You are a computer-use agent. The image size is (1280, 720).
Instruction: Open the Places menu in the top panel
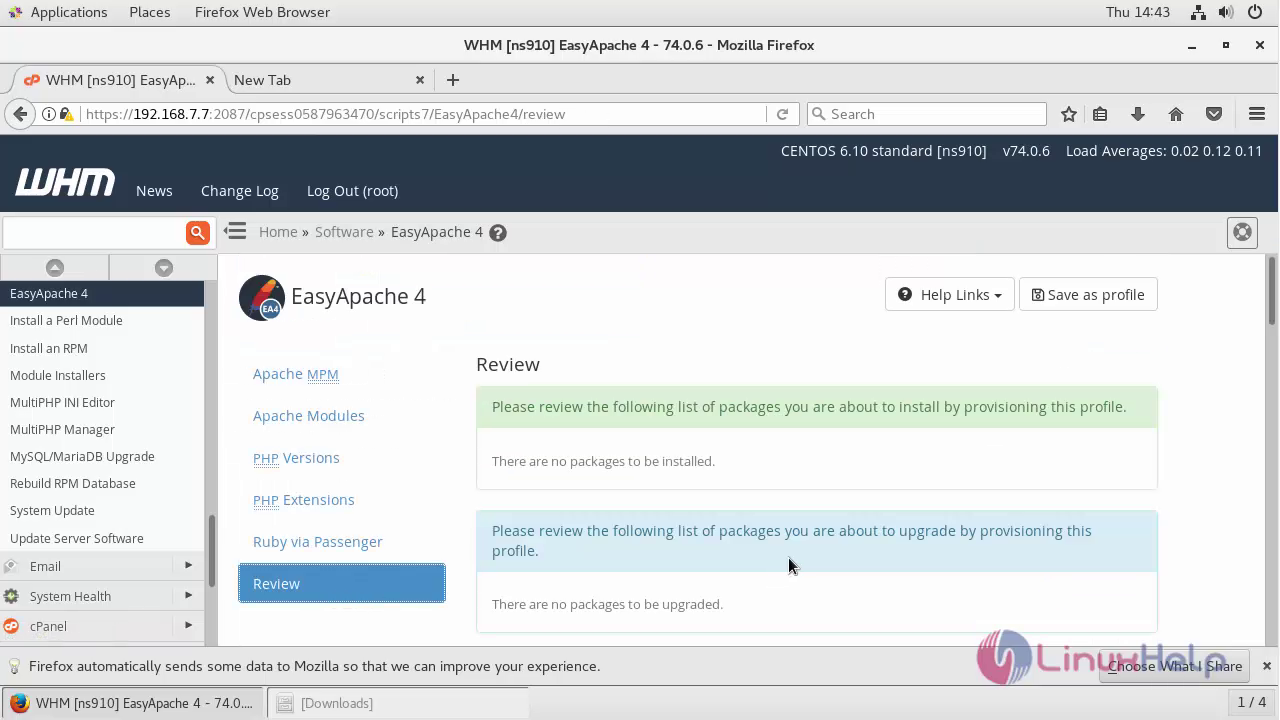pyautogui.click(x=150, y=12)
